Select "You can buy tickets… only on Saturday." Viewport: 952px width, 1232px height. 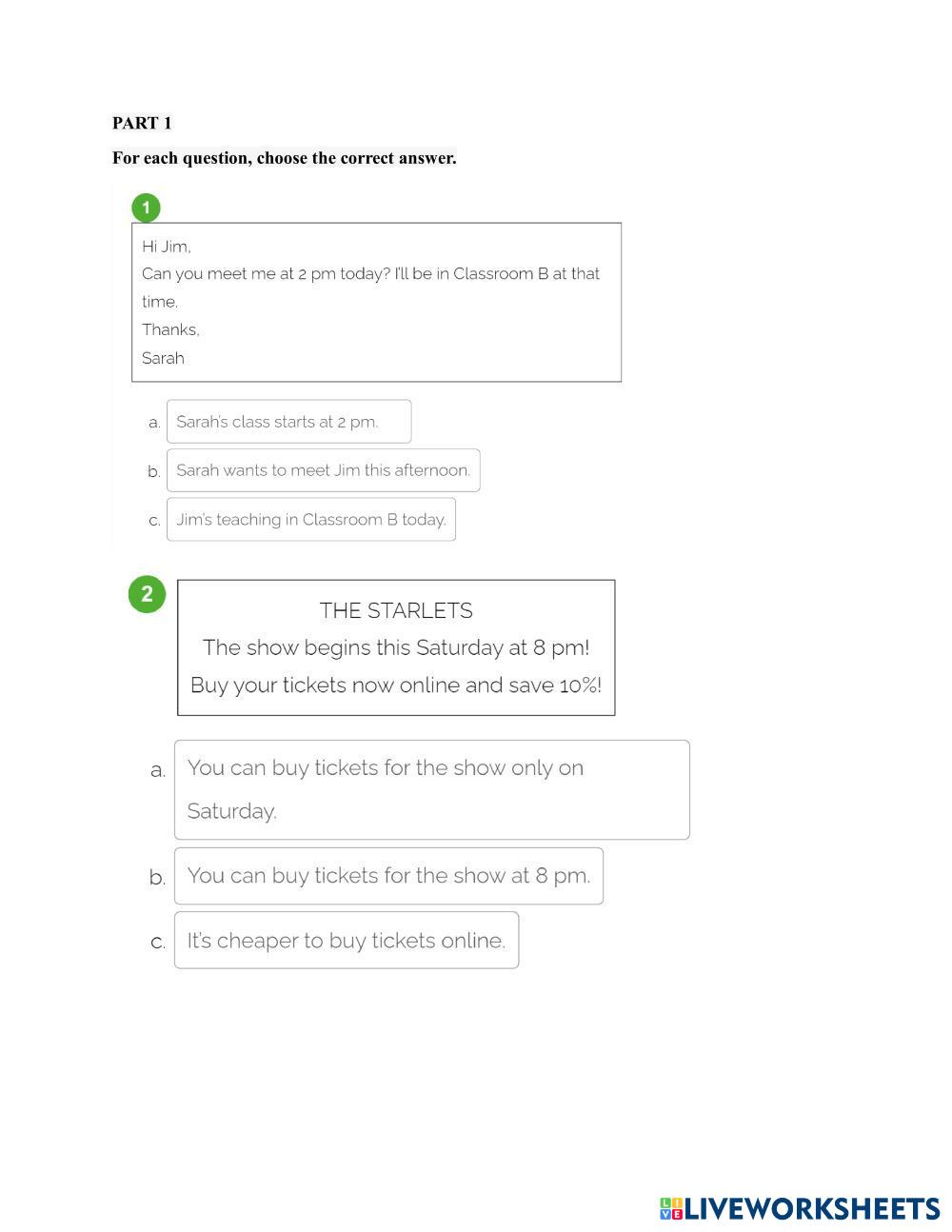point(431,789)
